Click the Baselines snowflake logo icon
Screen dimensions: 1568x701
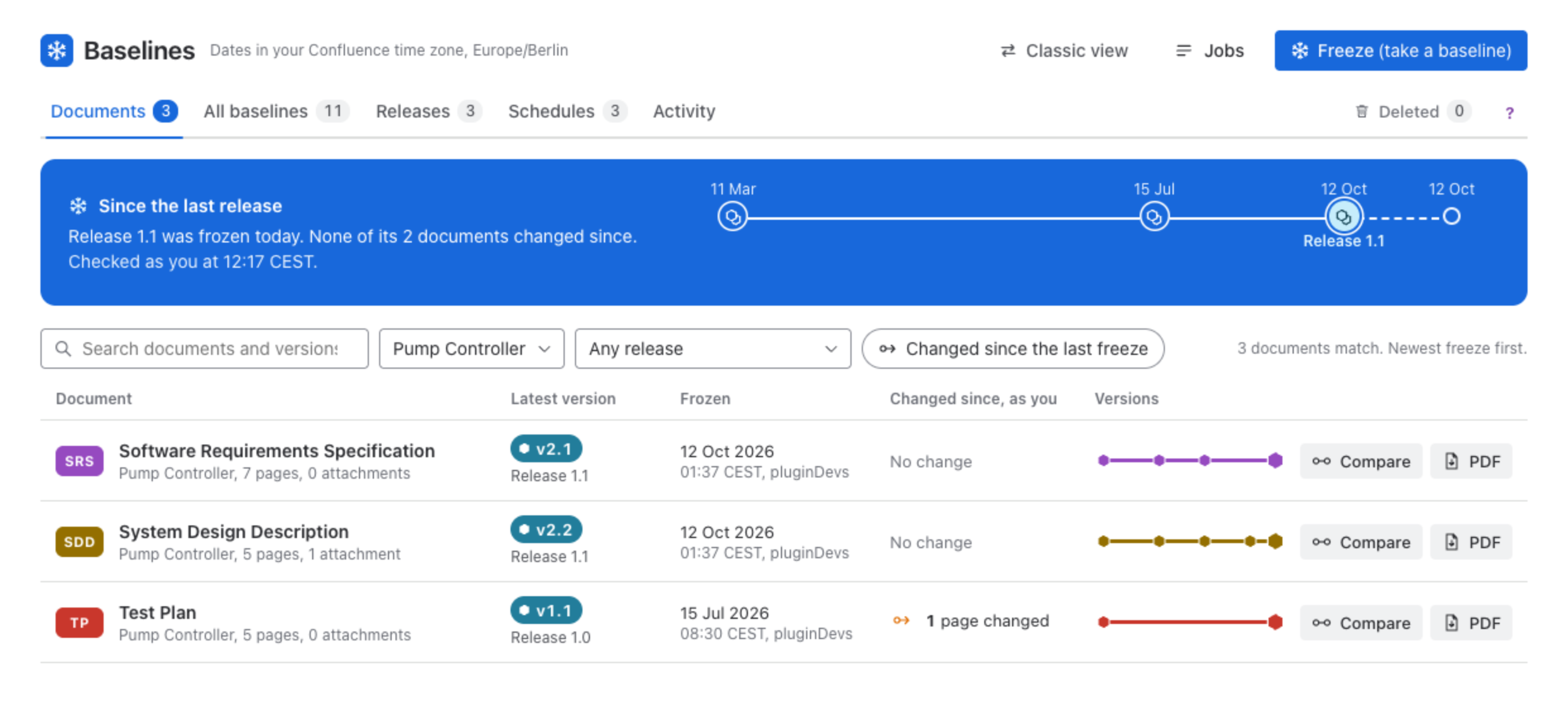pyautogui.click(x=57, y=51)
